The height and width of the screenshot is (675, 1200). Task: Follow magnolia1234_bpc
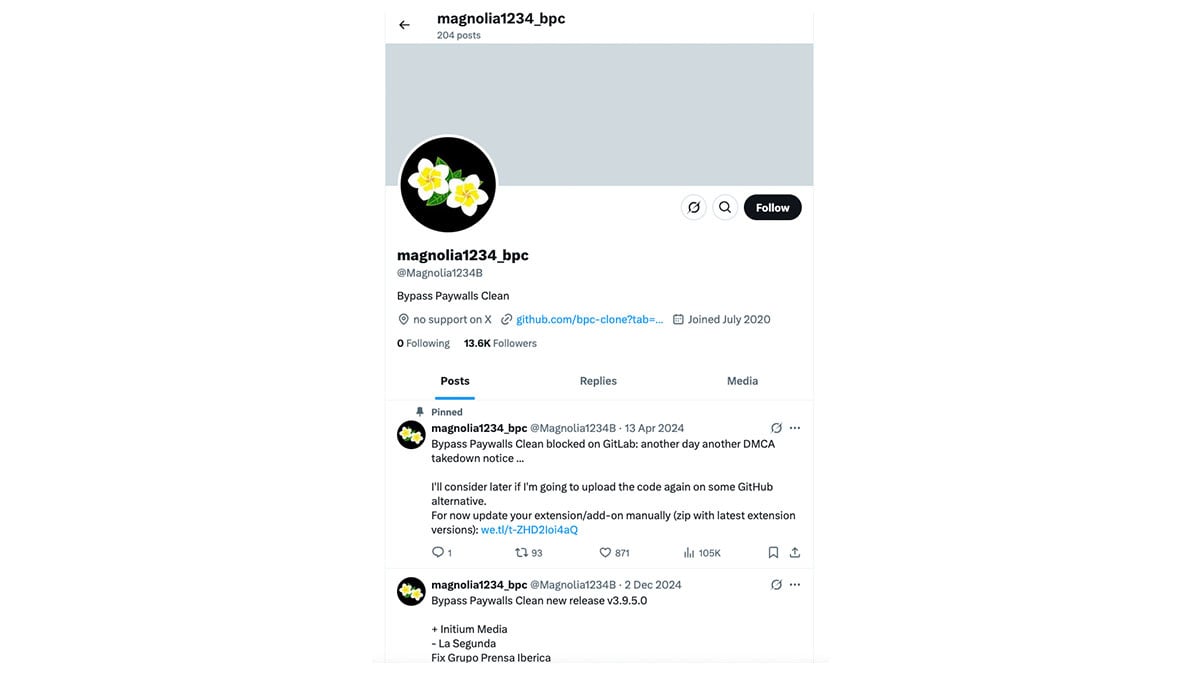773,207
